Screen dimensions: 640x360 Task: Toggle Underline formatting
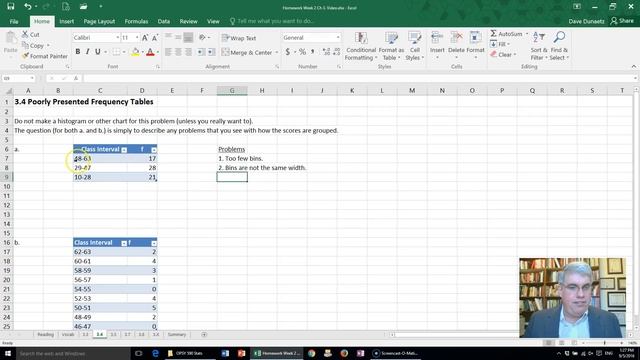tap(98, 52)
